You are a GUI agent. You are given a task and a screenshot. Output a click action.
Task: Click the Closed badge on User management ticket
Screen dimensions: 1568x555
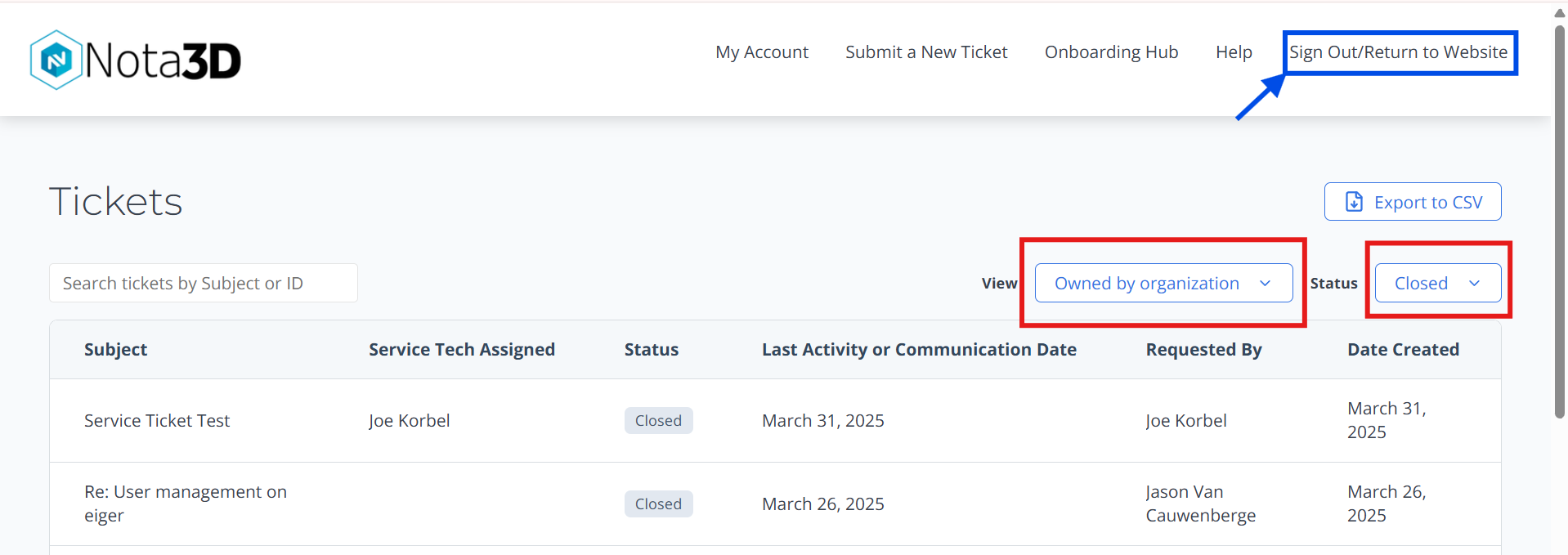point(658,504)
